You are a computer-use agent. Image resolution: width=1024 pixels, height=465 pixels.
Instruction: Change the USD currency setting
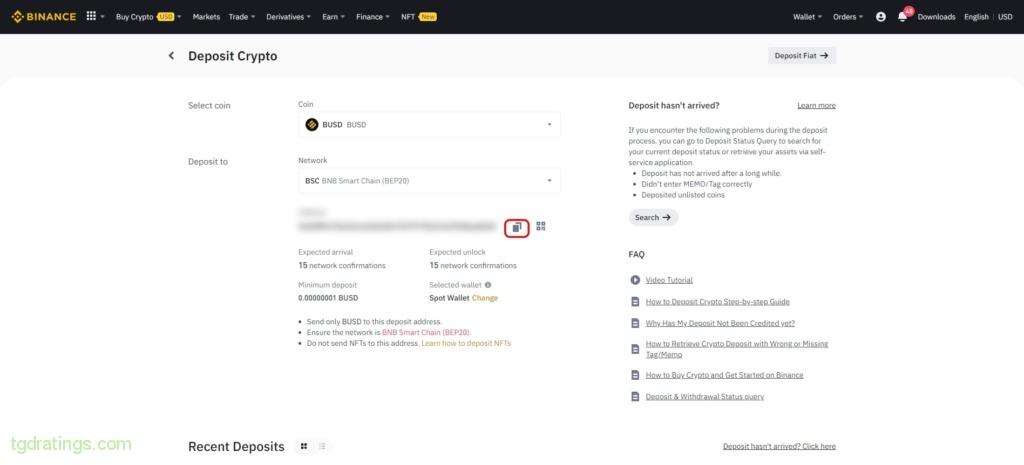(1005, 17)
